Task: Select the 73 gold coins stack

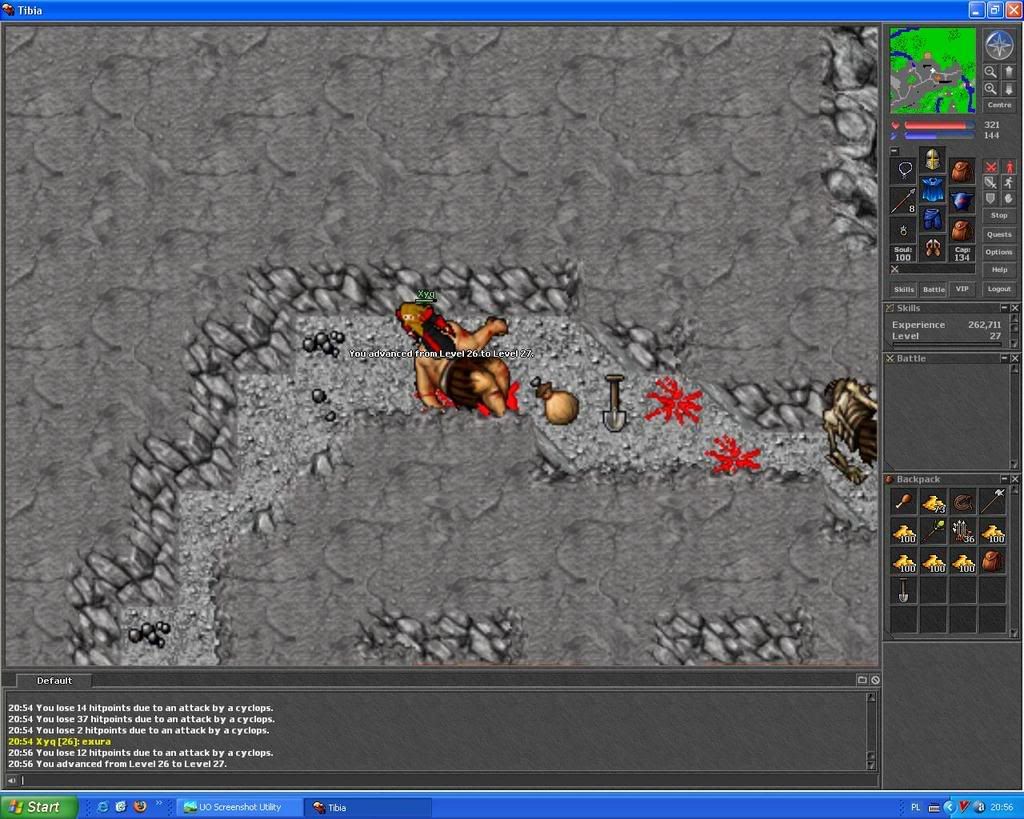Action: click(934, 502)
